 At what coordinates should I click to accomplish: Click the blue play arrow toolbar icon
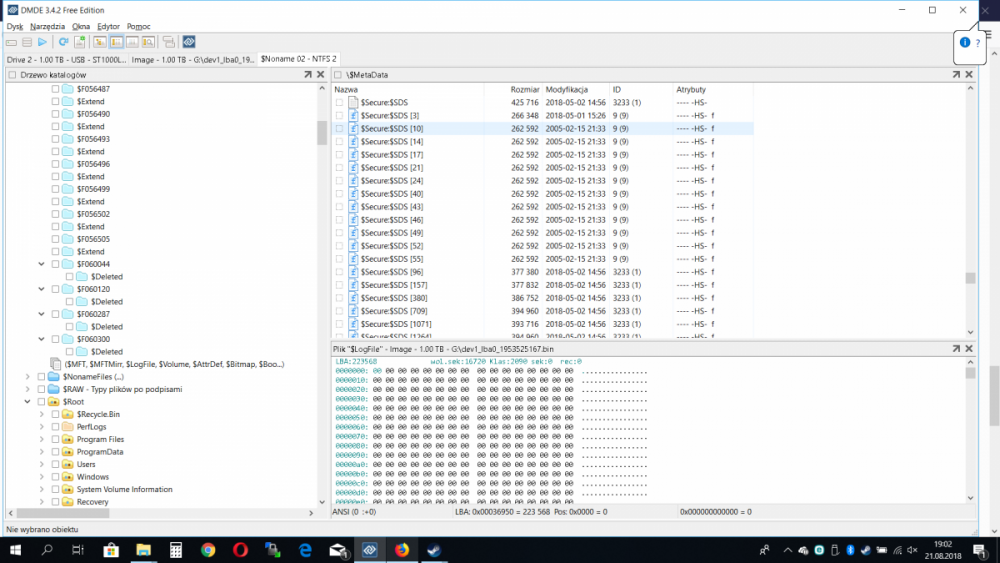tap(42, 42)
